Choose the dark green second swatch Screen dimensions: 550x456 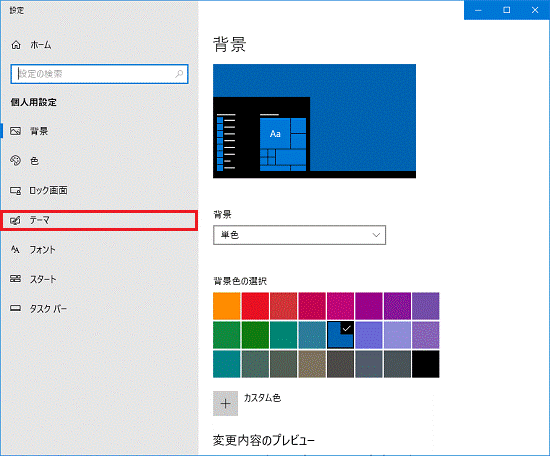tap(255, 335)
